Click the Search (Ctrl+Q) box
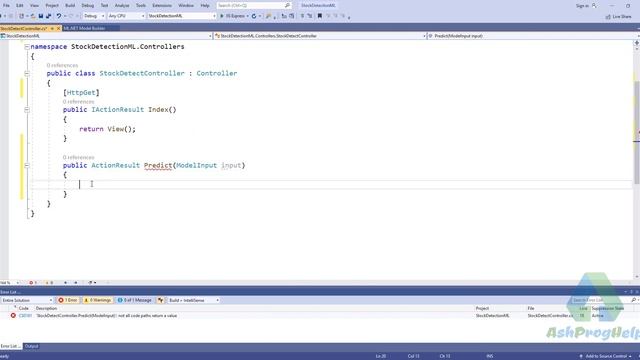Viewport: 640px width, 360px height. (253, 6)
